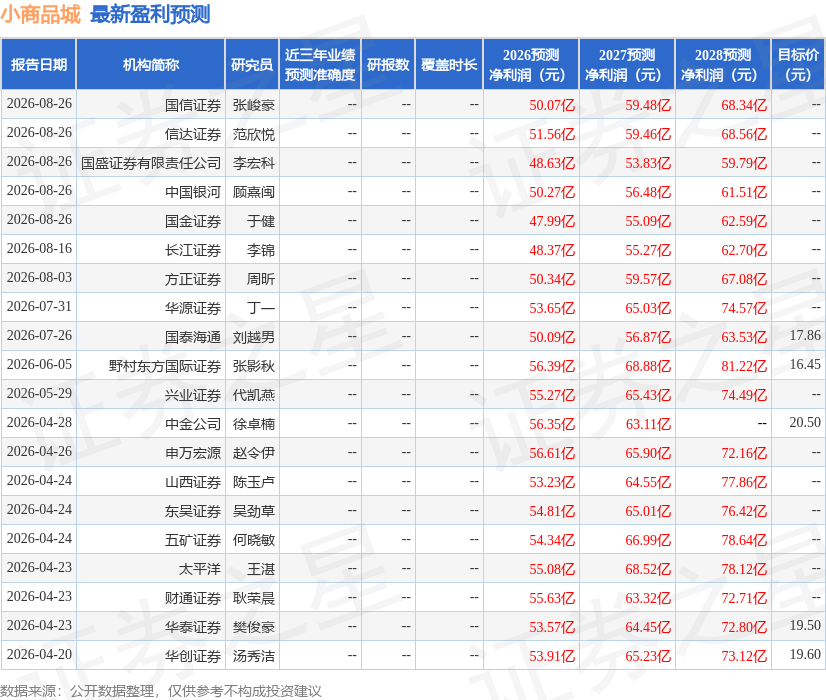The image size is (826, 700).
Task: Click analyst name 周昕
Action: (x=261, y=279)
